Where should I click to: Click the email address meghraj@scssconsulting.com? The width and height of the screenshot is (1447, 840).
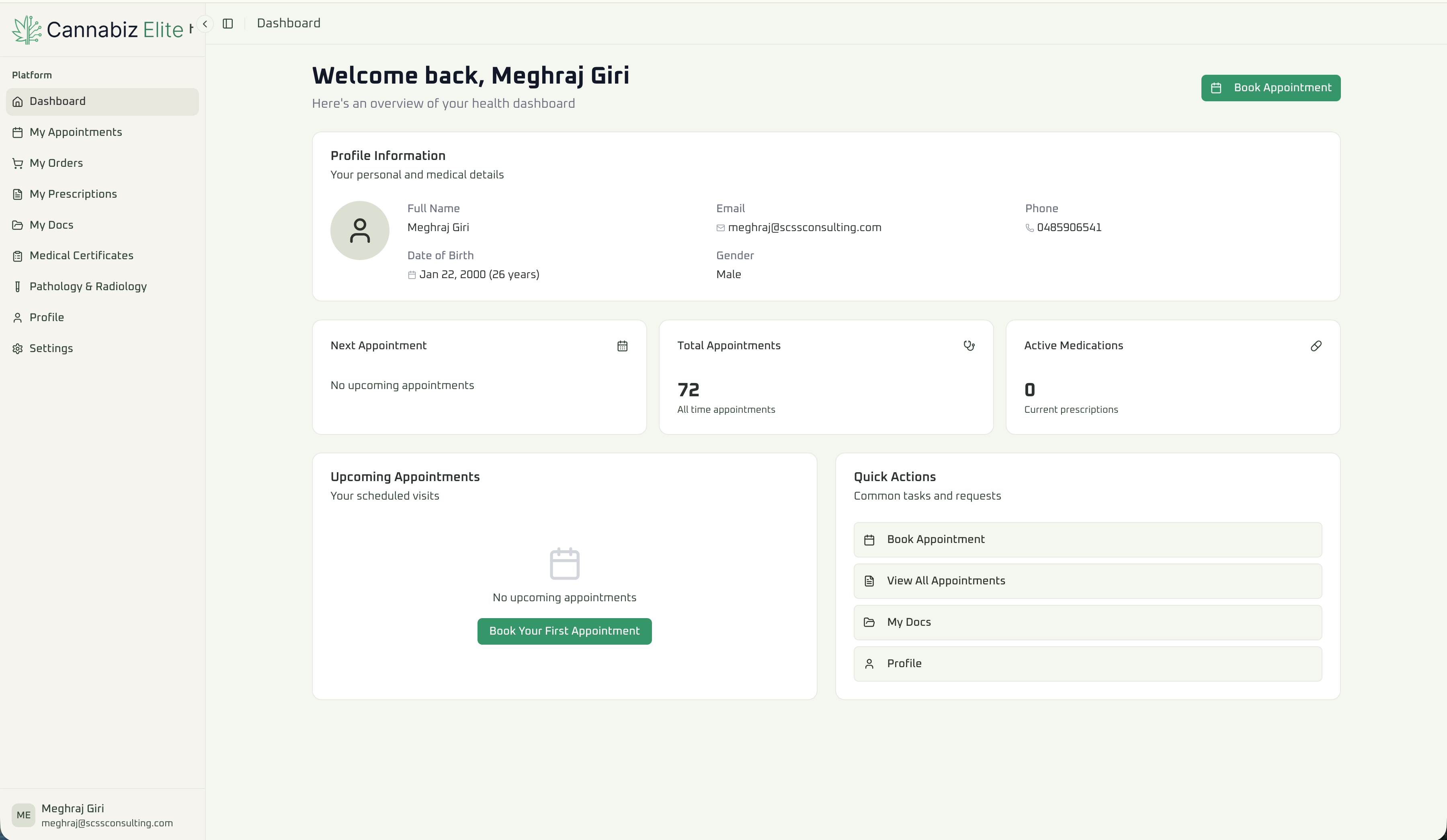tap(805, 227)
